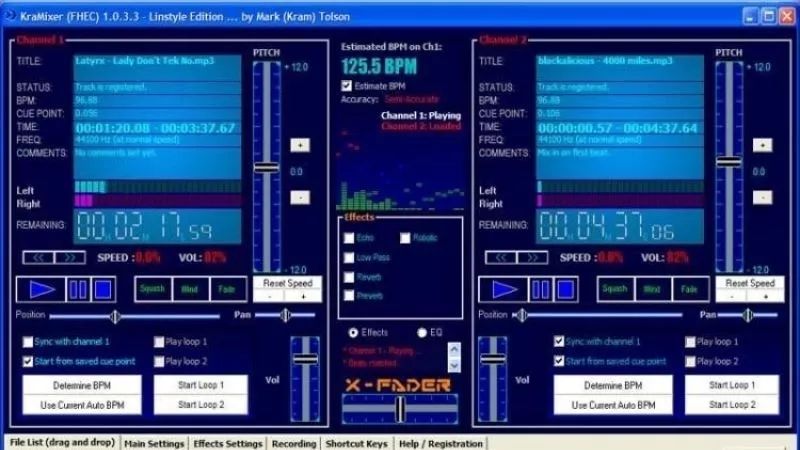Apply the Wind effect on Channel 1
800x450 pixels.
(190, 289)
